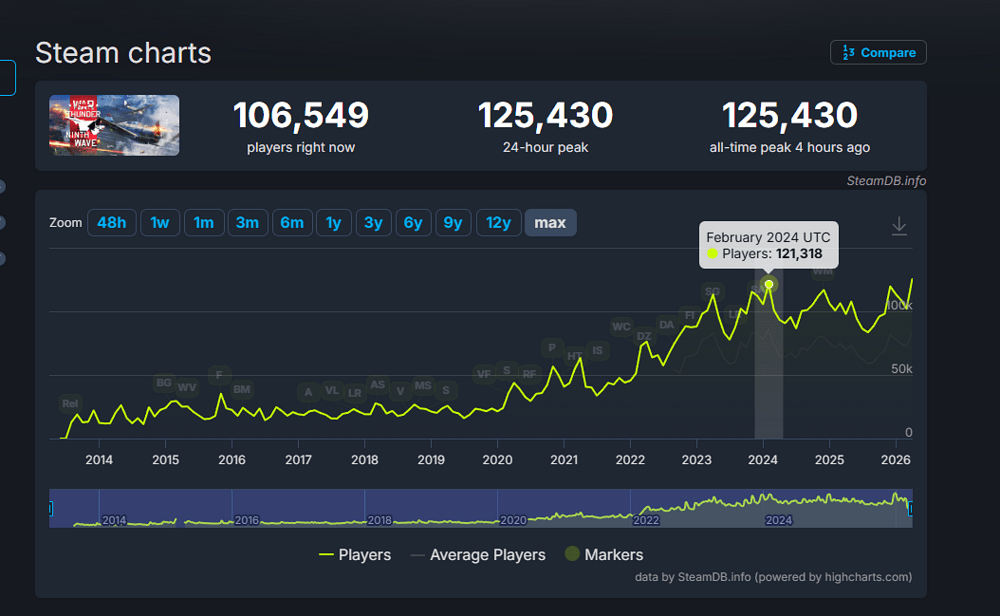Set zoom range to 6m
Viewport: 1000px width, 616px height.
[292, 223]
